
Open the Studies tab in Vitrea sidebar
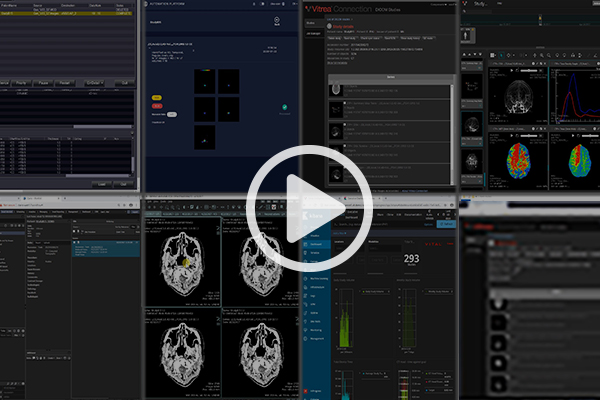(310, 22)
